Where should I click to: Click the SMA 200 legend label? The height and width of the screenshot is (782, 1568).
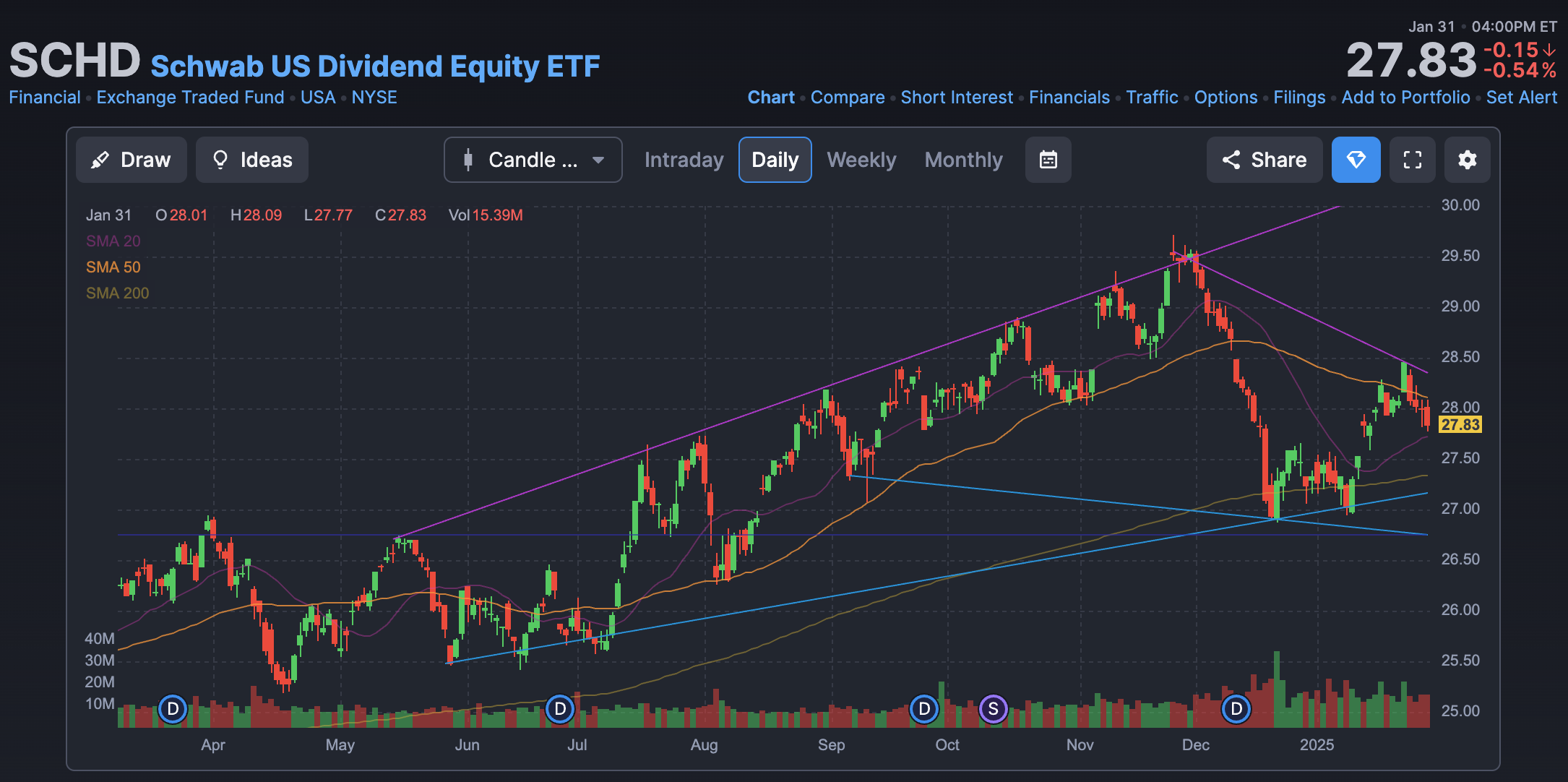117,293
